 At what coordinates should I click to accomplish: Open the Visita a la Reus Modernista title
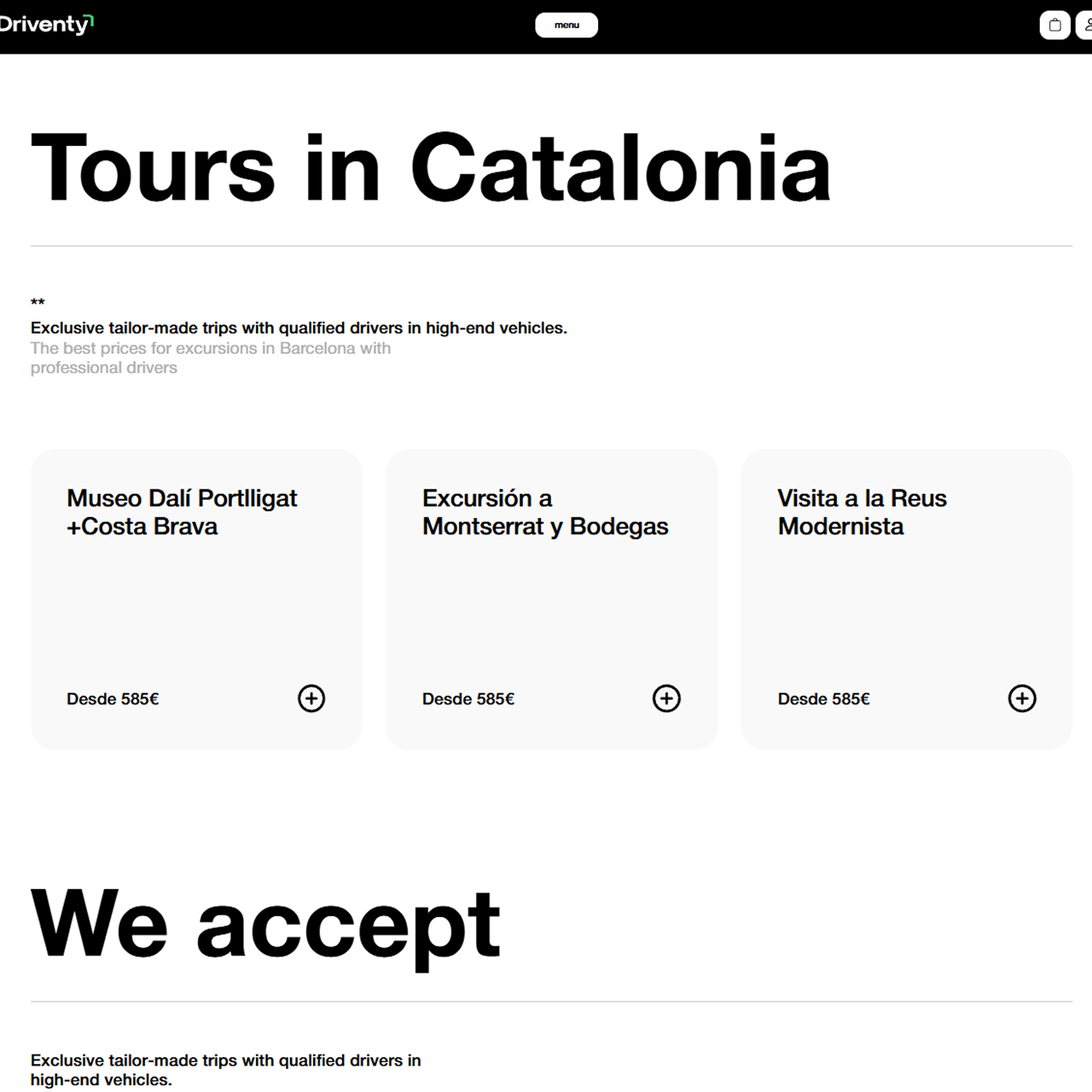(862, 512)
